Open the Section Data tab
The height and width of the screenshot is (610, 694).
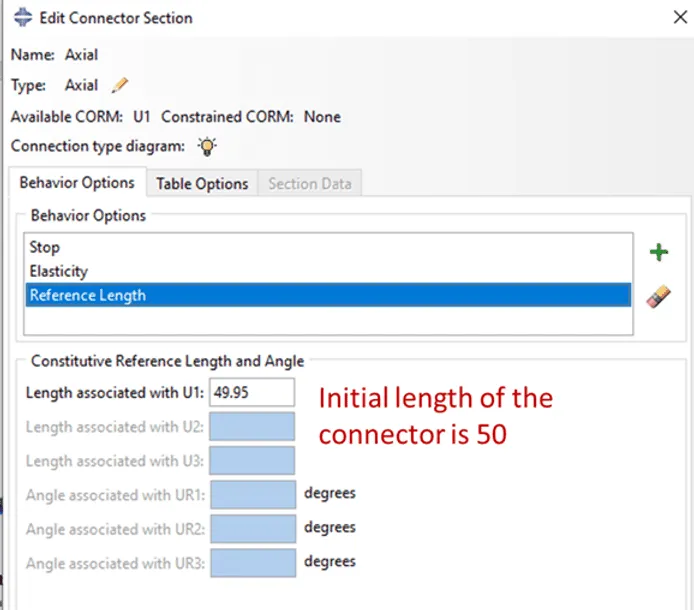(310, 184)
